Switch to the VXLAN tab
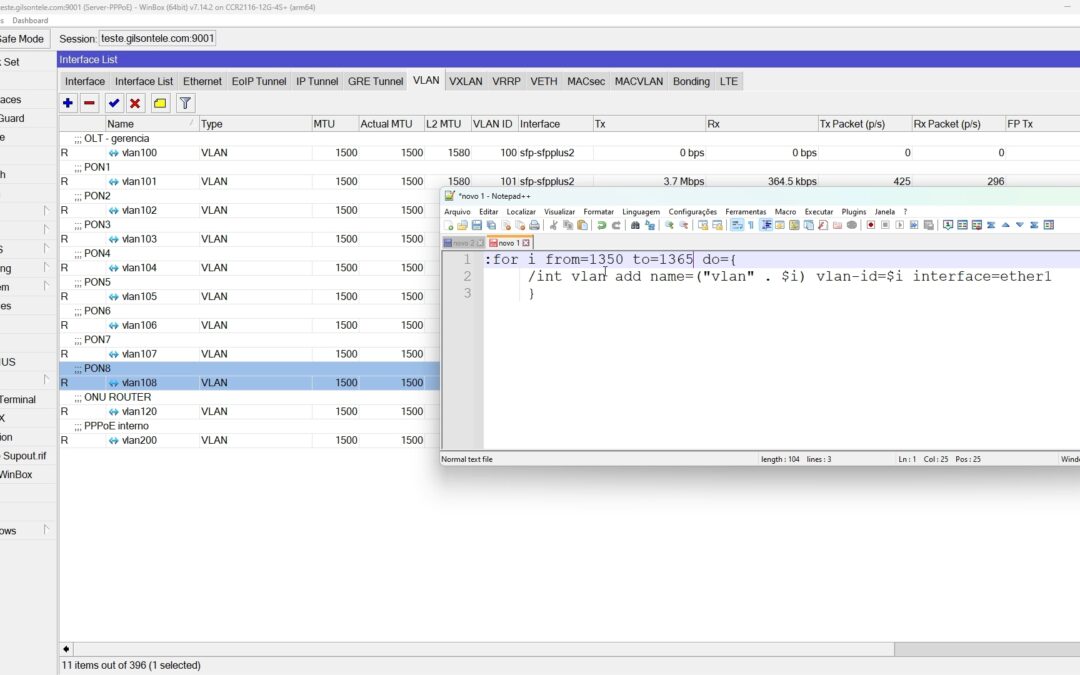The image size is (1080, 675). tap(465, 81)
